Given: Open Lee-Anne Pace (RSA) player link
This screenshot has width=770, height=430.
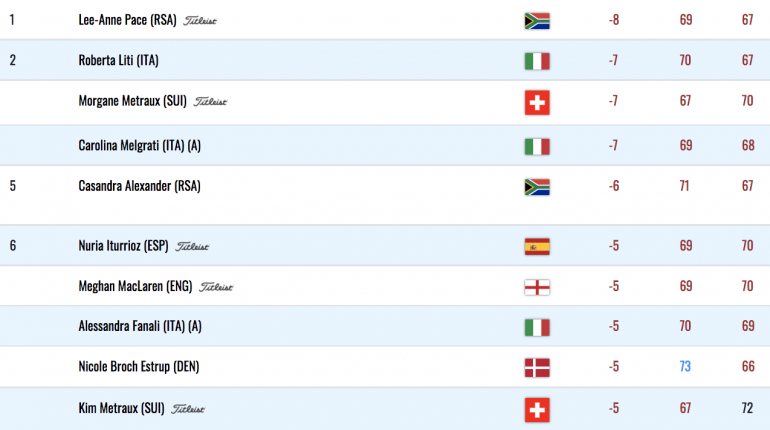Looking at the screenshot, I should coord(127,20).
